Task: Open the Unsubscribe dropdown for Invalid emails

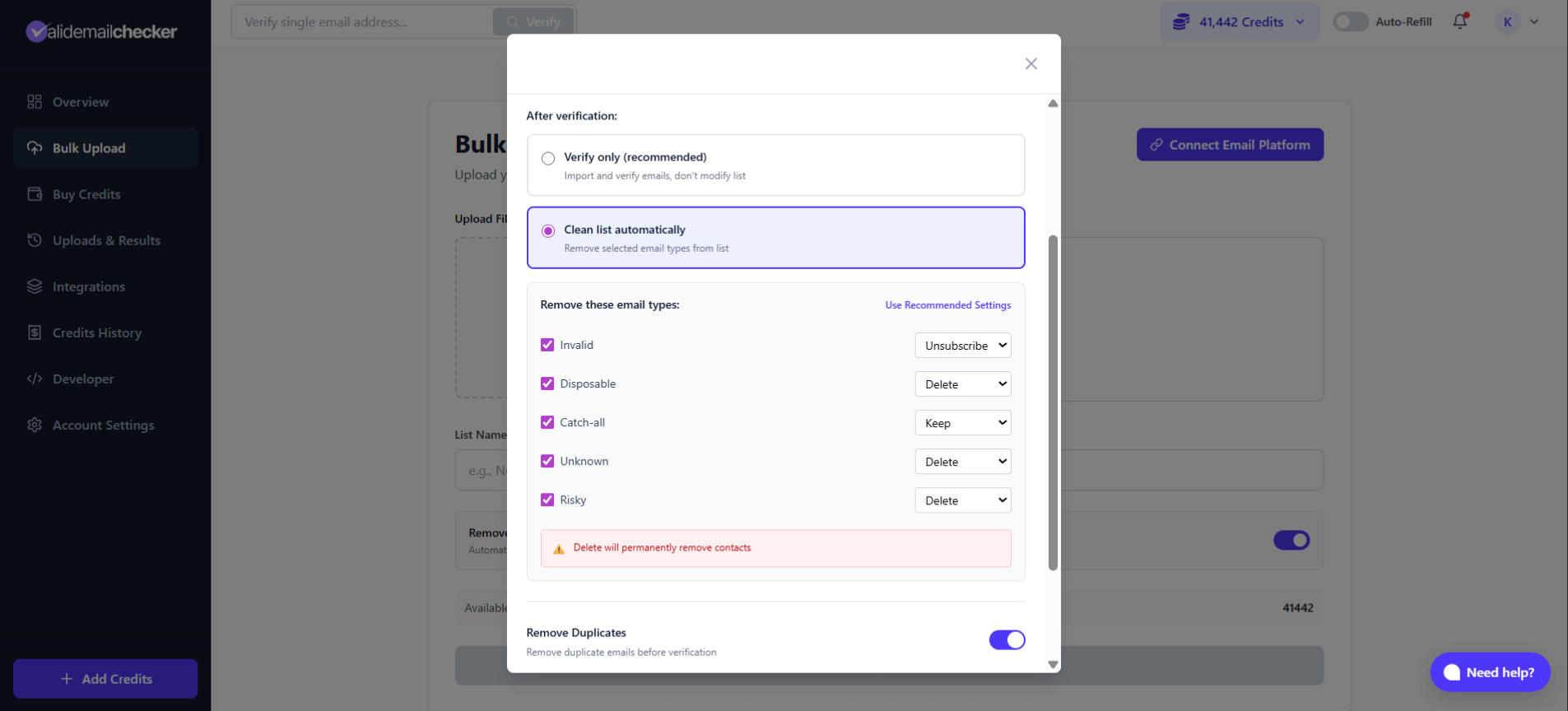Action: coord(962,345)
